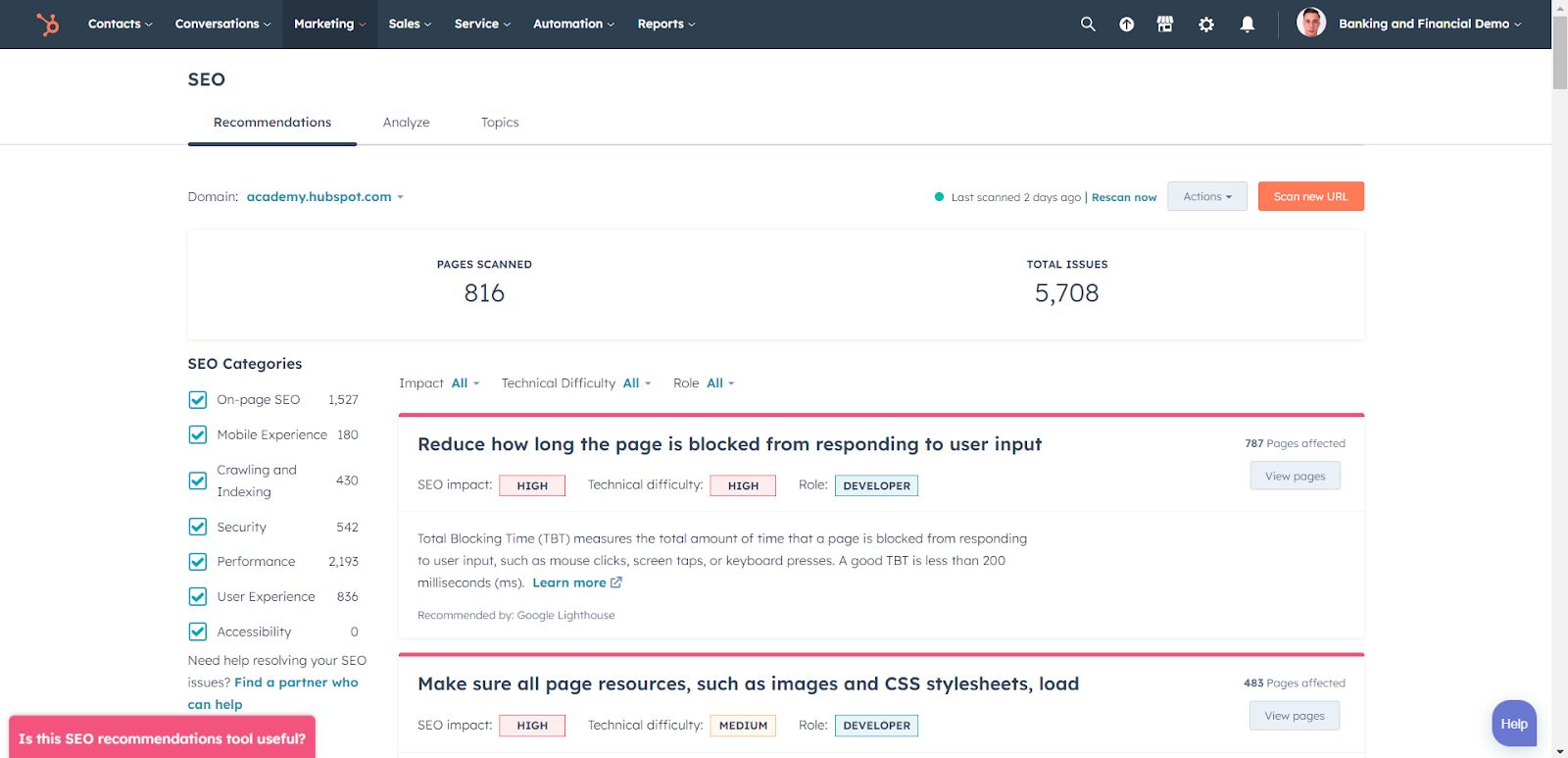Select the Recommendations tab

click(x=272, y=123)
